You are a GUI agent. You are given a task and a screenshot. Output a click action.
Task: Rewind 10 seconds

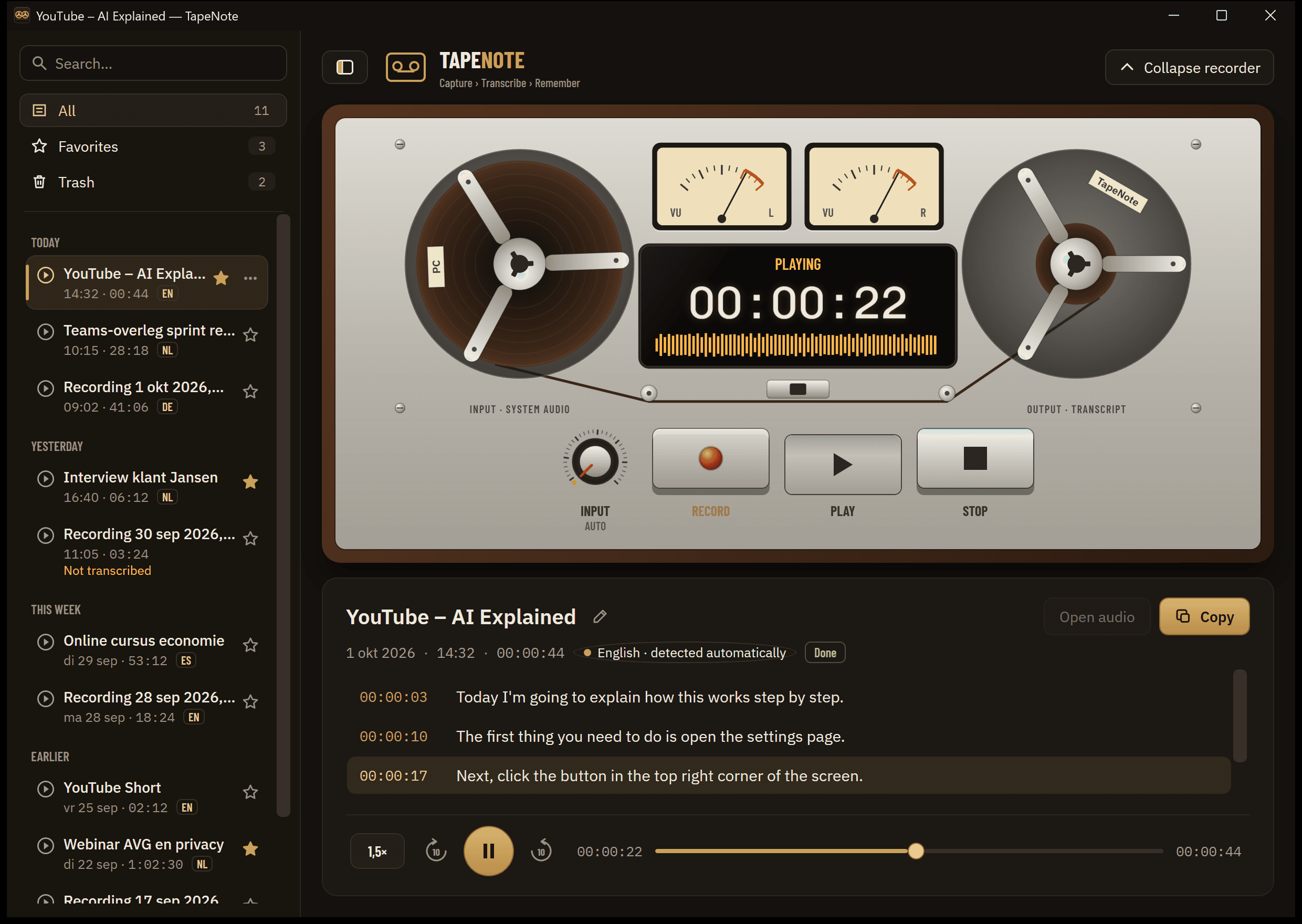click(436, 851)
